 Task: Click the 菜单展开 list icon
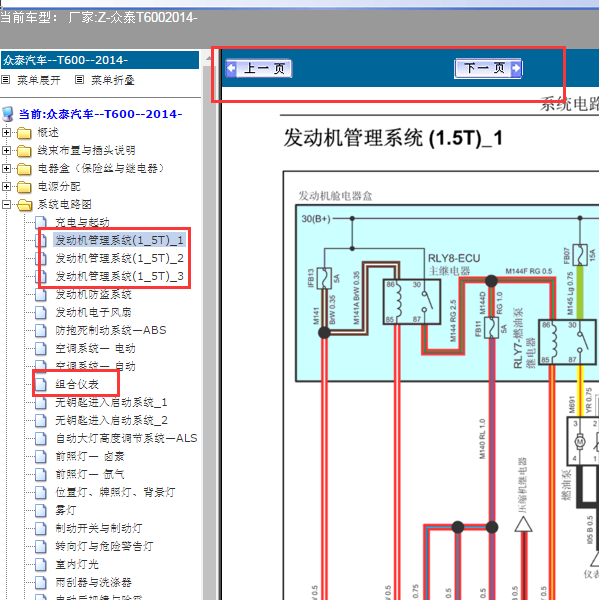[6, 80]
